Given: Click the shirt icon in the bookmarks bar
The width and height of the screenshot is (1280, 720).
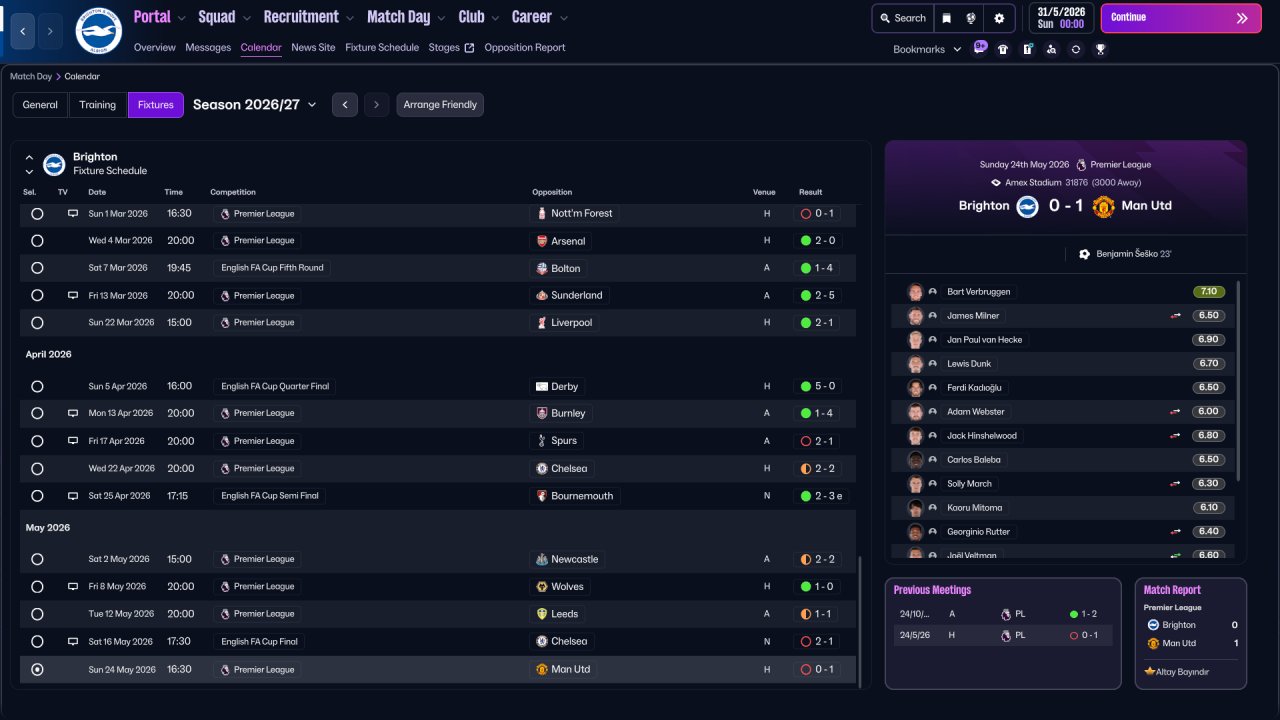Looking at the screenshot, I should (1003, 49).
